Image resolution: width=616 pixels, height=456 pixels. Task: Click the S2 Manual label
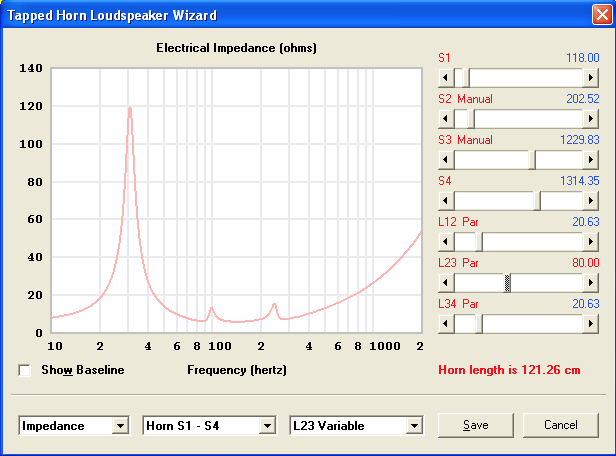click(466, 99)
